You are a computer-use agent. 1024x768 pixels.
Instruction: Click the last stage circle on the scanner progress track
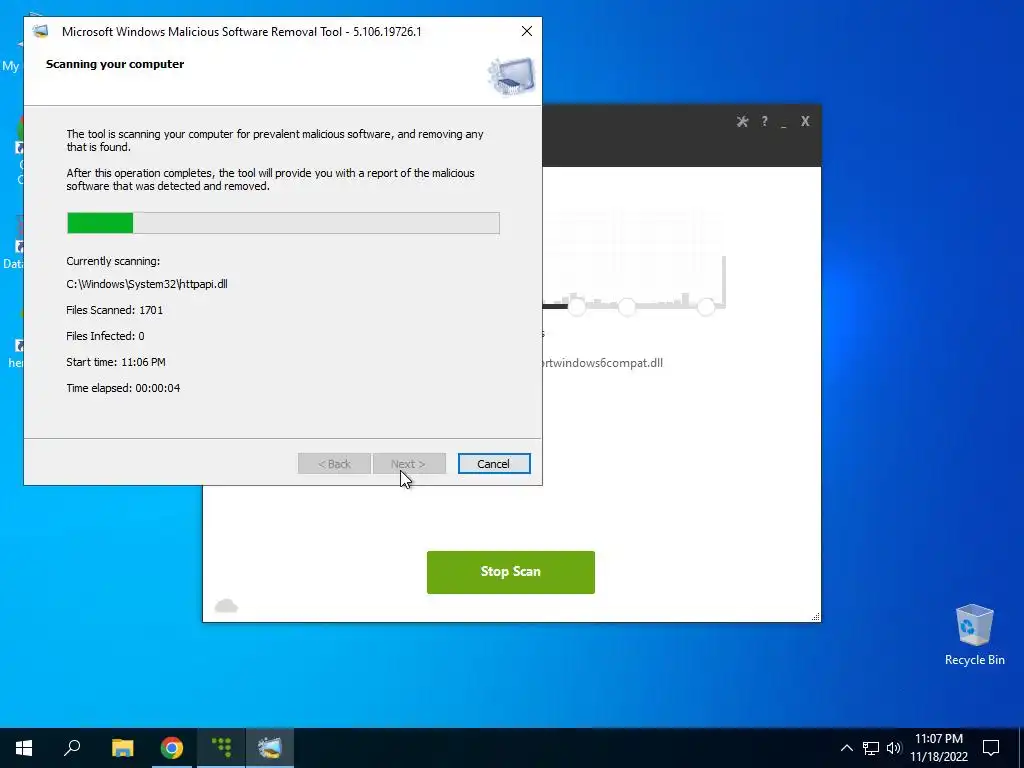706,306
